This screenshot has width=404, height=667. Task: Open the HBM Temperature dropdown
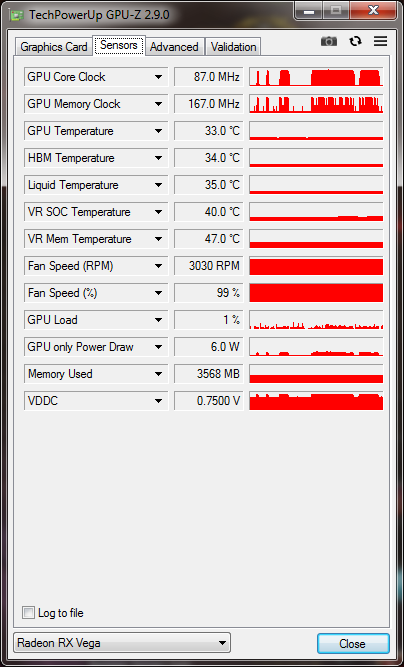tap(158, 158)
